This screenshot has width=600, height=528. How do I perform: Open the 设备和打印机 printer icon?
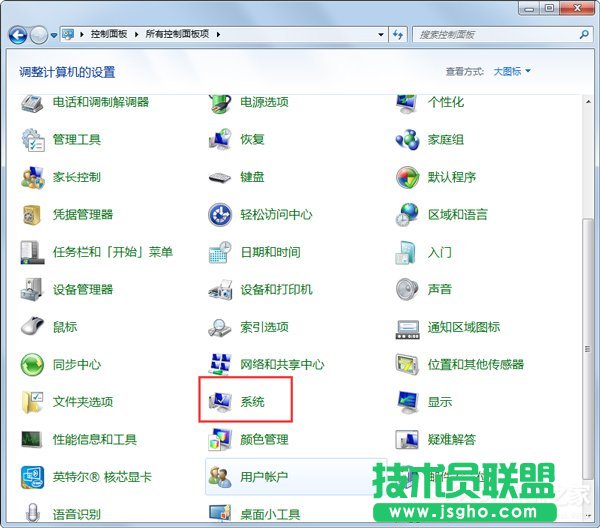(220, 290)
